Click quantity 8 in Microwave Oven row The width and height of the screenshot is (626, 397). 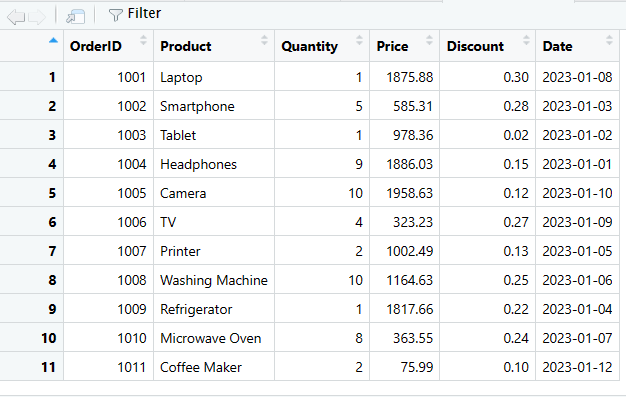359,338
